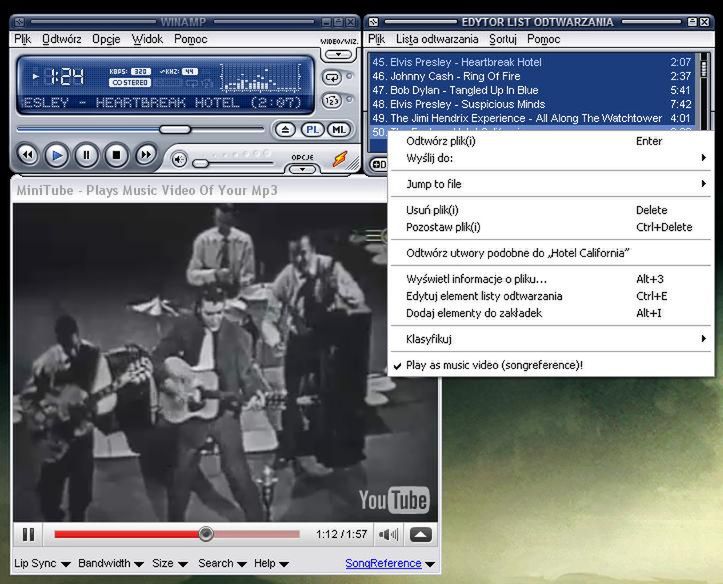Image resolution: width=723 pixels, height=584 pixels.
Task: Open the Size dropdown
Action: [170, 563]
